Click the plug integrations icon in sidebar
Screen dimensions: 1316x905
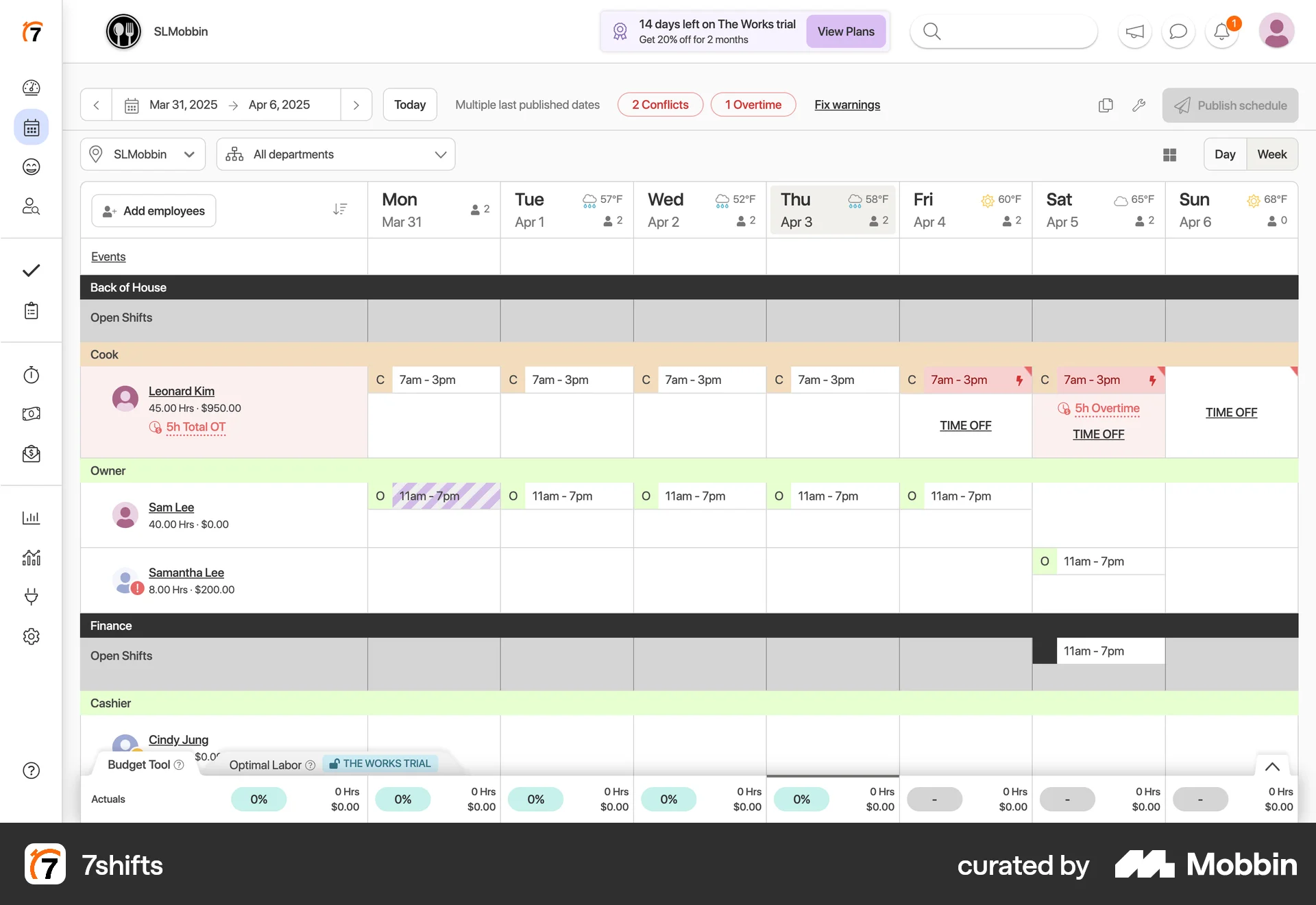(x=31, y=596)
